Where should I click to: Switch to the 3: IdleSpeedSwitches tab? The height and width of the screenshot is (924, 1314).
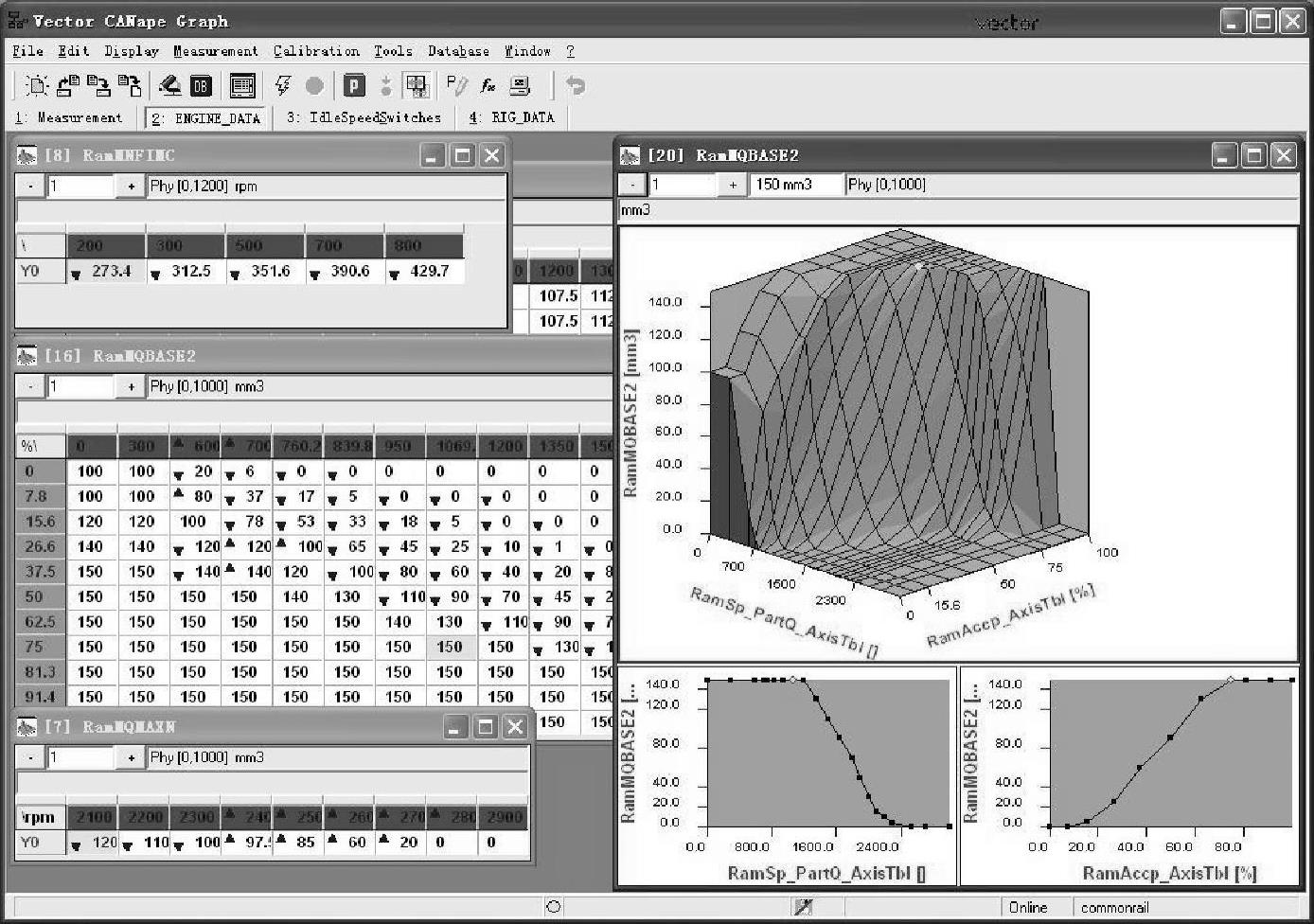[x=364, y=117]
